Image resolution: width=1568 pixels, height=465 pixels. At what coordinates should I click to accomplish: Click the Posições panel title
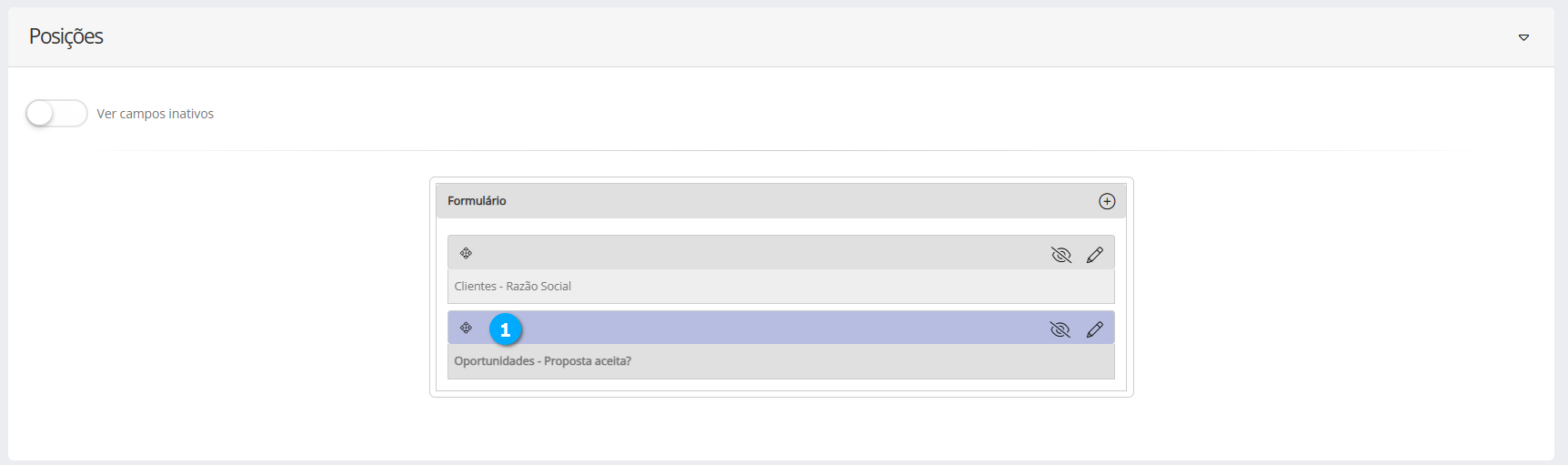click(66, 36)
